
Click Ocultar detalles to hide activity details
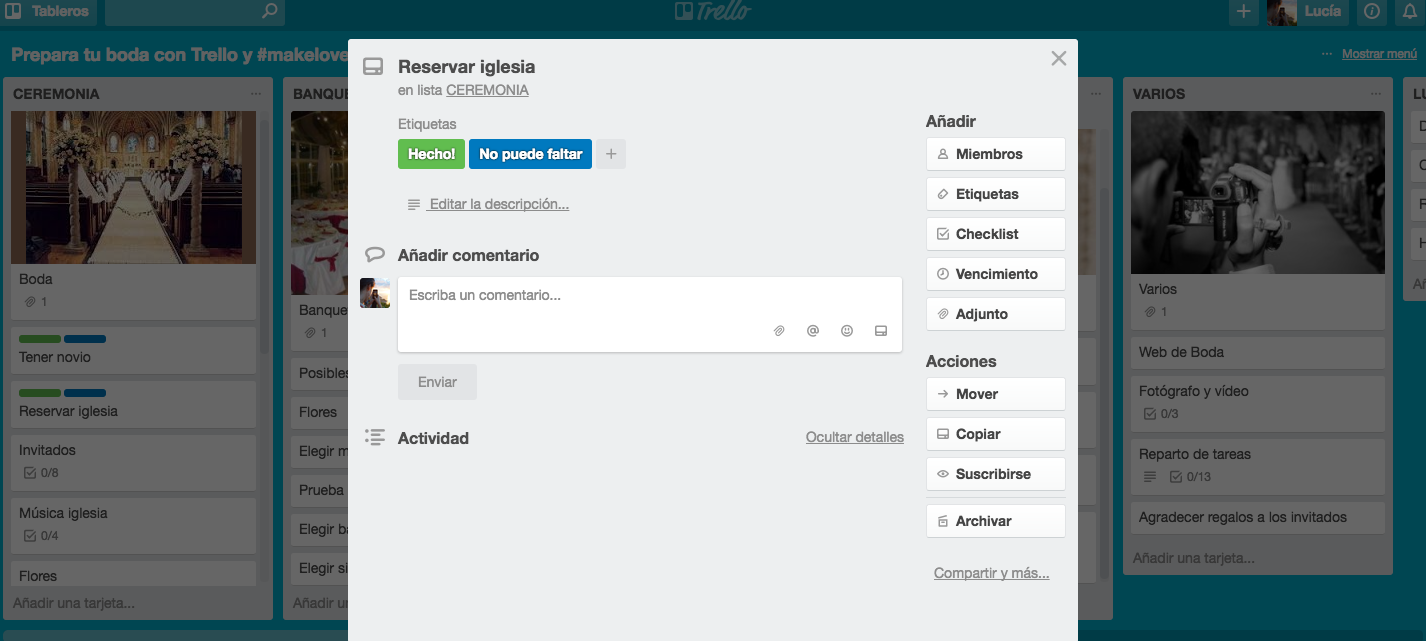click(854, 437)
